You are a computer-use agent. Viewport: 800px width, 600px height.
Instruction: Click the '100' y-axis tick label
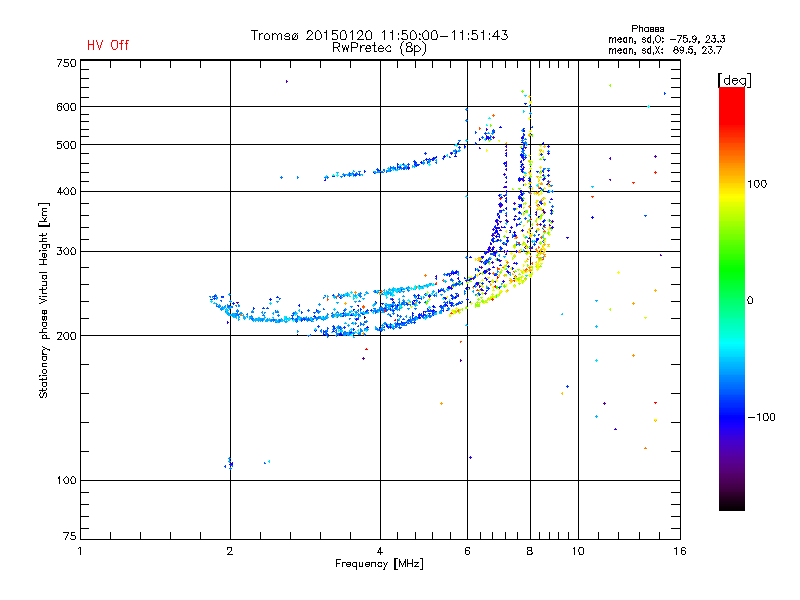[x=66, y=480]
